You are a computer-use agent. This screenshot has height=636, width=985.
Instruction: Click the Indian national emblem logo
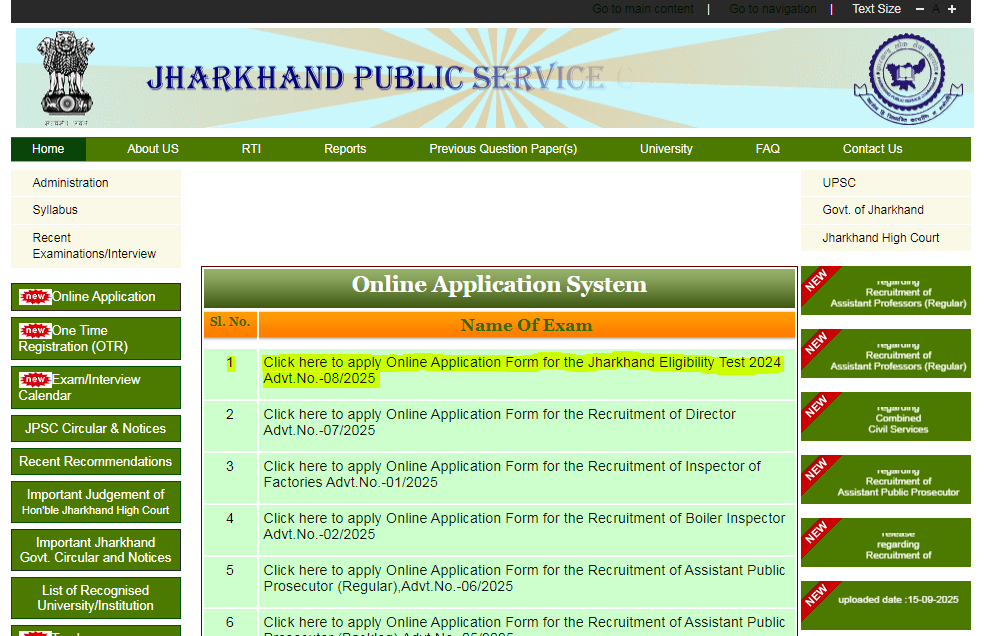click(x=66, y=78)
